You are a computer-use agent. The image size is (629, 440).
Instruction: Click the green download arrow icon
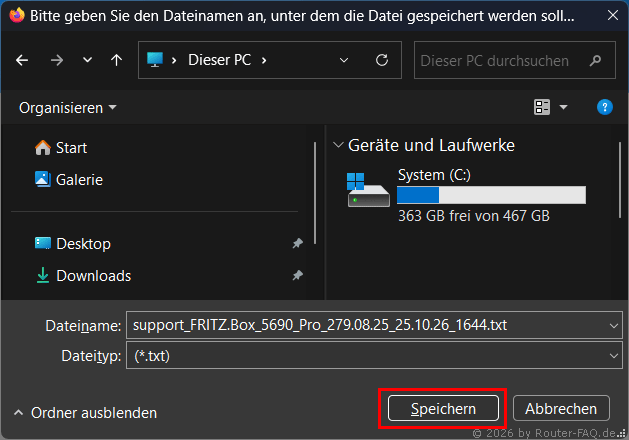(43, 275)
